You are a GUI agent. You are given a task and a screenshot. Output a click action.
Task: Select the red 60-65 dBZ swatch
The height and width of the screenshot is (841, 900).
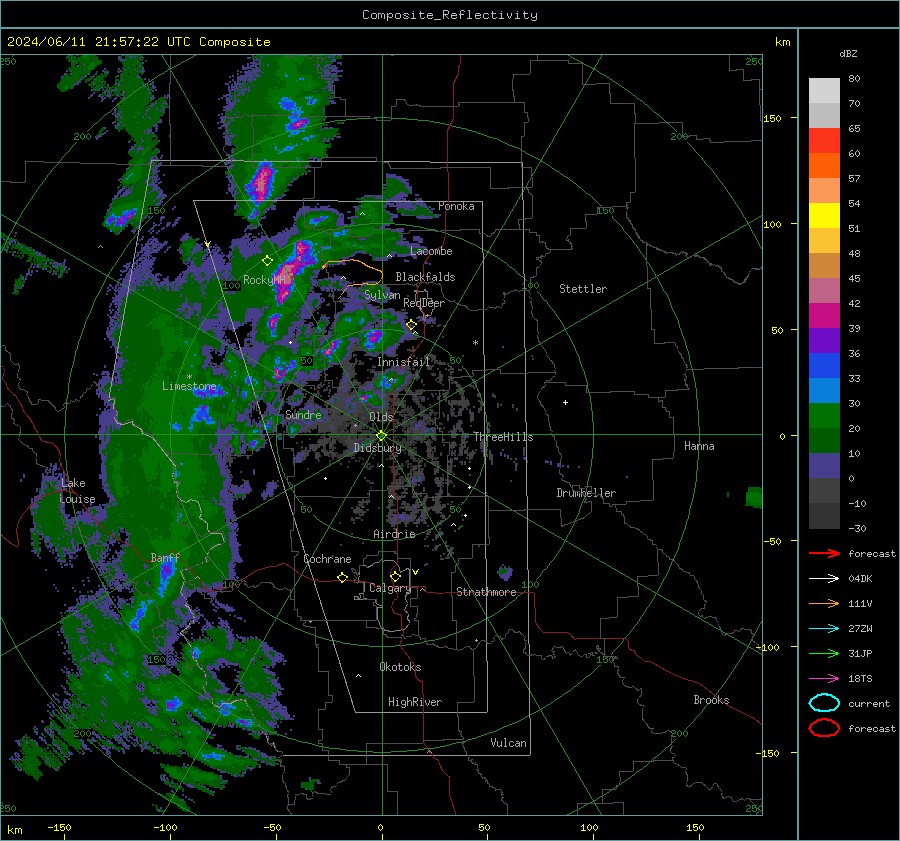824,140
